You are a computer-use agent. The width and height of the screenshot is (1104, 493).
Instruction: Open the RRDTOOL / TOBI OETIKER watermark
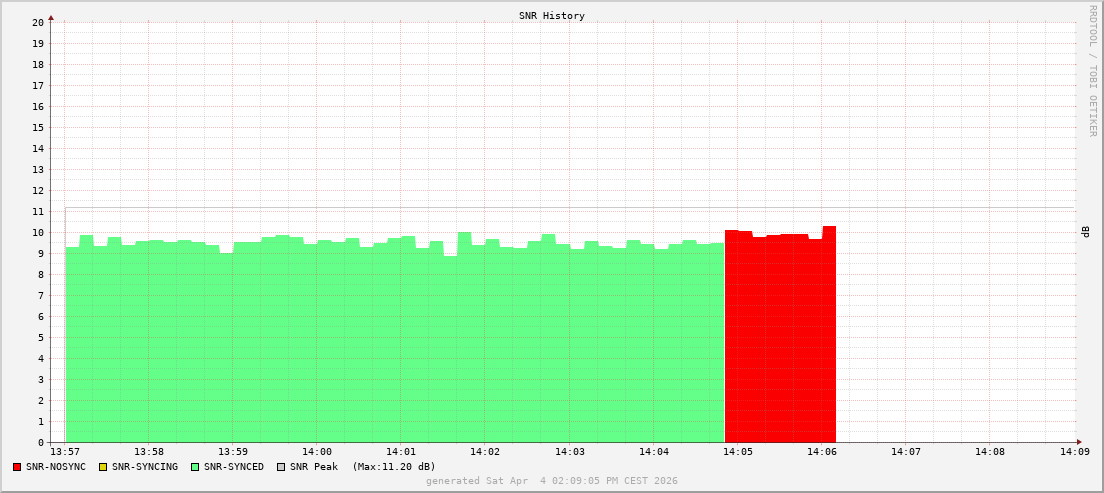[1092, 70]
